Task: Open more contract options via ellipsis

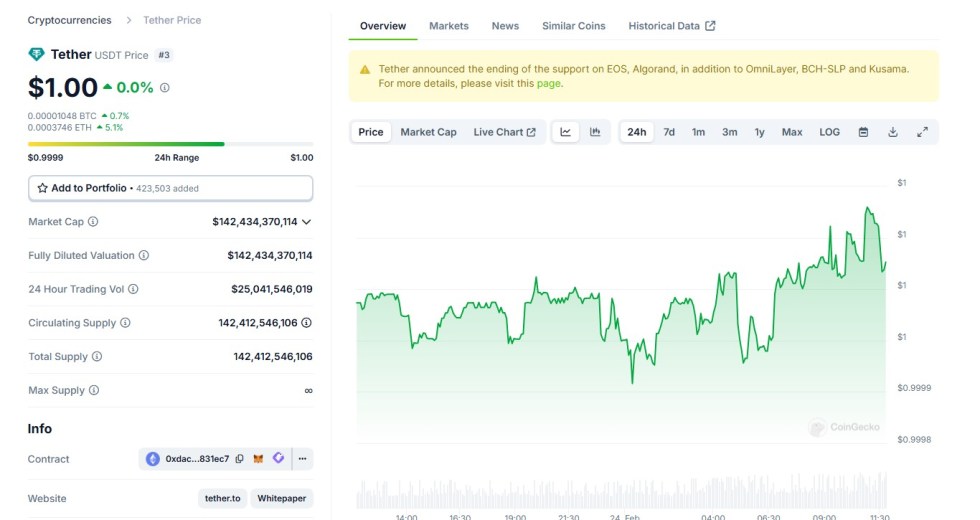Action: click(302, 459)
